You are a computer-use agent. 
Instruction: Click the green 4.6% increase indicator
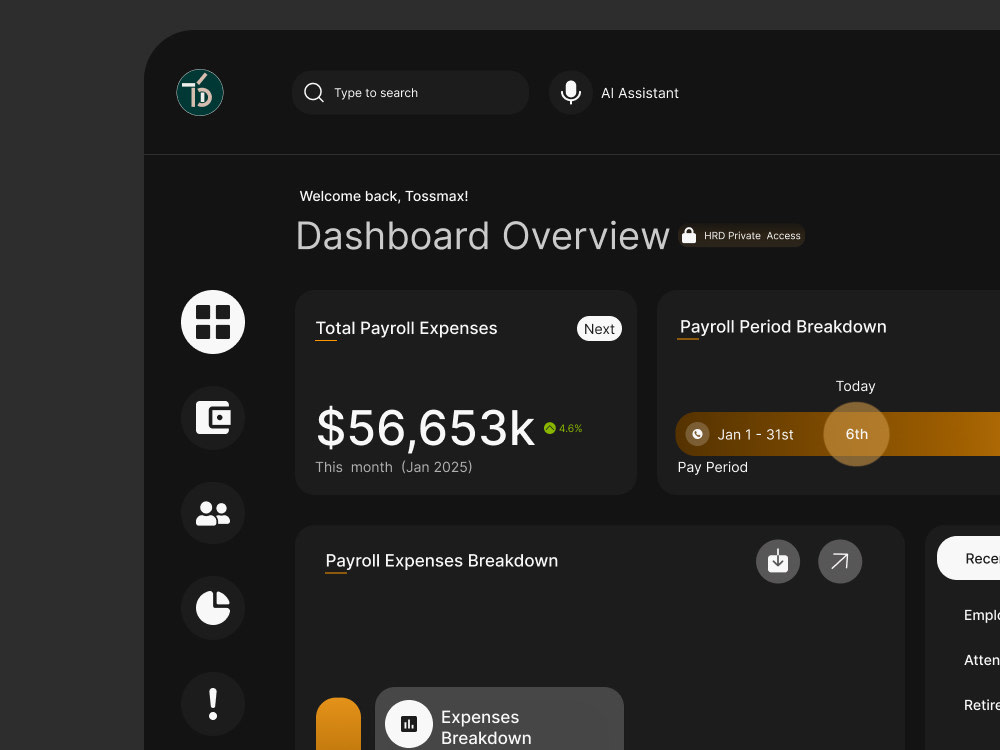[x=563, y=428]
